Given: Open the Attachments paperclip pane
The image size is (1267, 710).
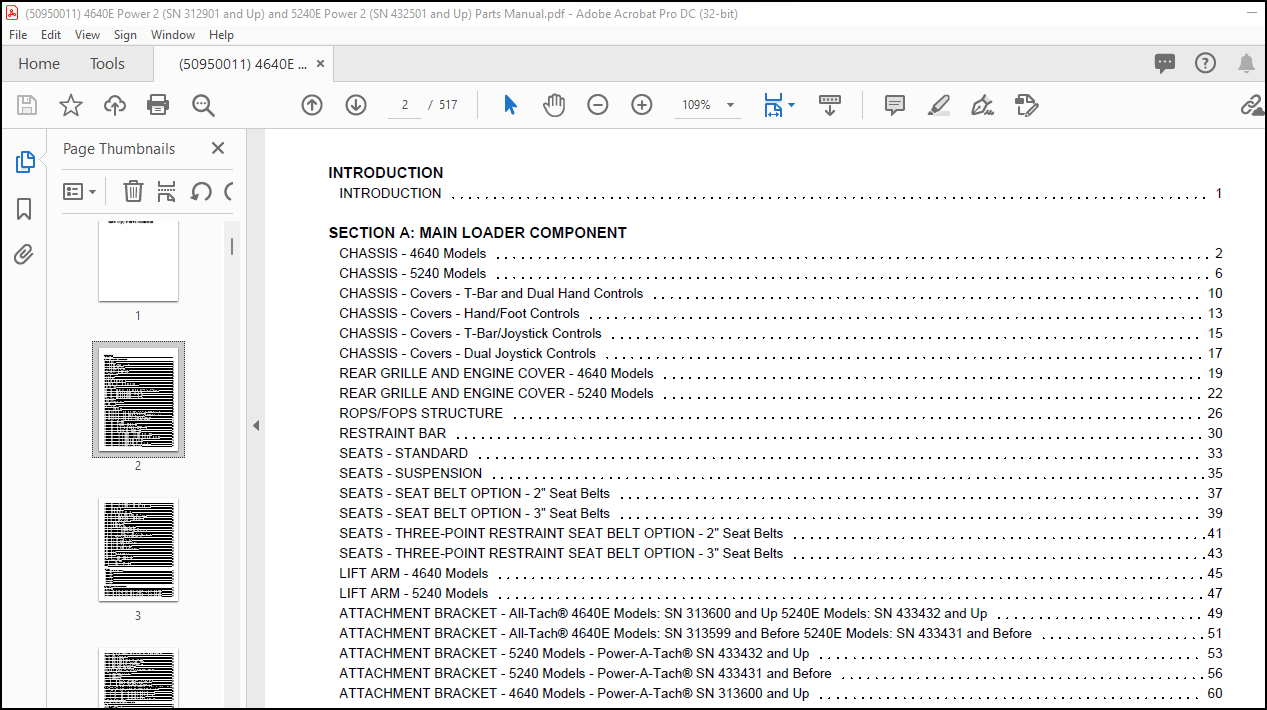Looking at the screenshot, I should pyautogui.click(x=25, y=254).
